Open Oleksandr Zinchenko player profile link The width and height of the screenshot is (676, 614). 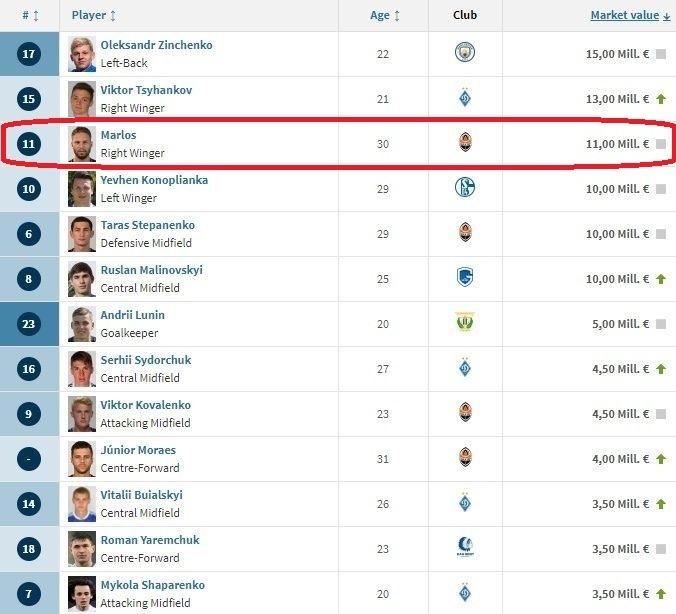pyautogui.click(x=156, y=45)
